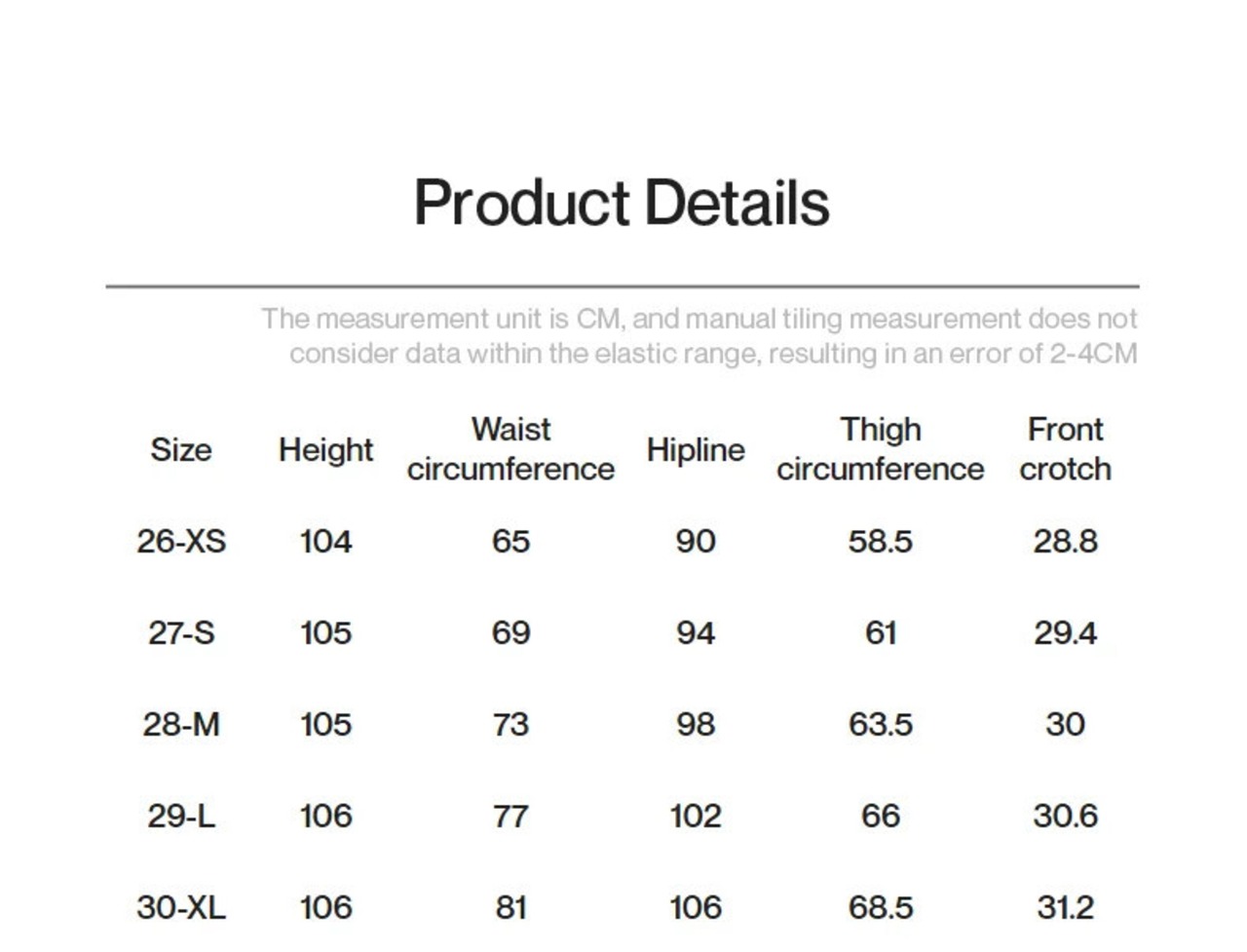Image resolution: width=1247 pixels, height=952 pixels.
Task: Select the 27-S size row label
Action: click(181, 632)
